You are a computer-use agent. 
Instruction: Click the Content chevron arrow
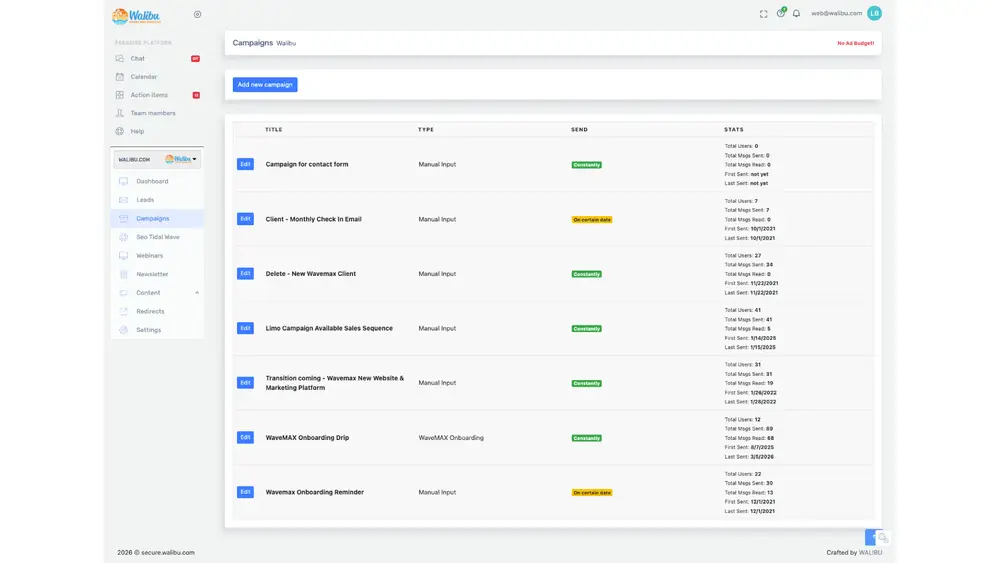coord(196,293)
